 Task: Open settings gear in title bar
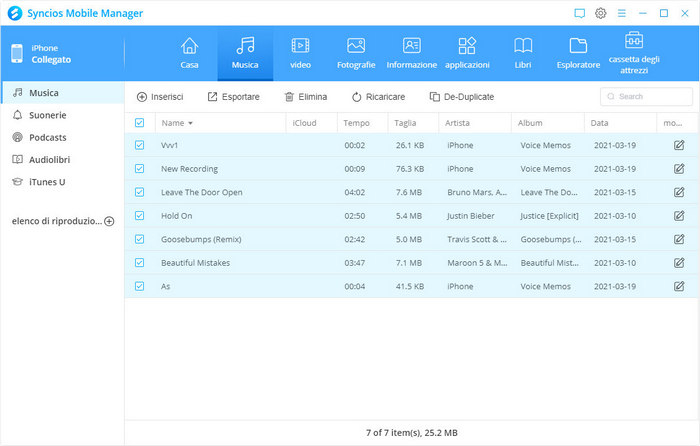[x=600, y=13]
